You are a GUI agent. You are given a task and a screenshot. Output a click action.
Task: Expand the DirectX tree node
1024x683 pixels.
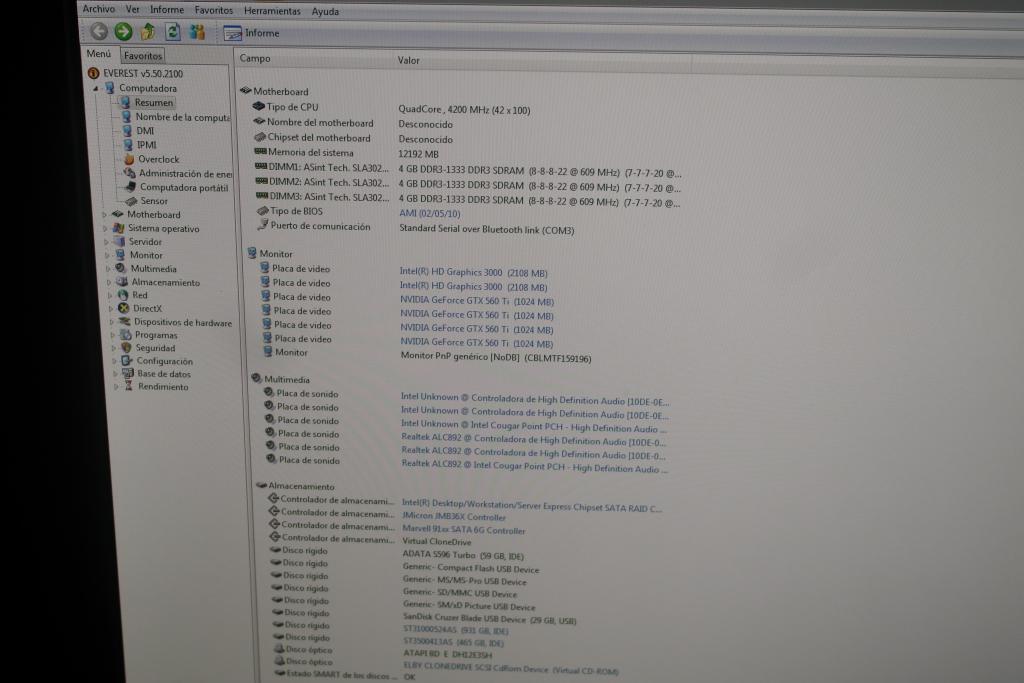pos(110,308)
